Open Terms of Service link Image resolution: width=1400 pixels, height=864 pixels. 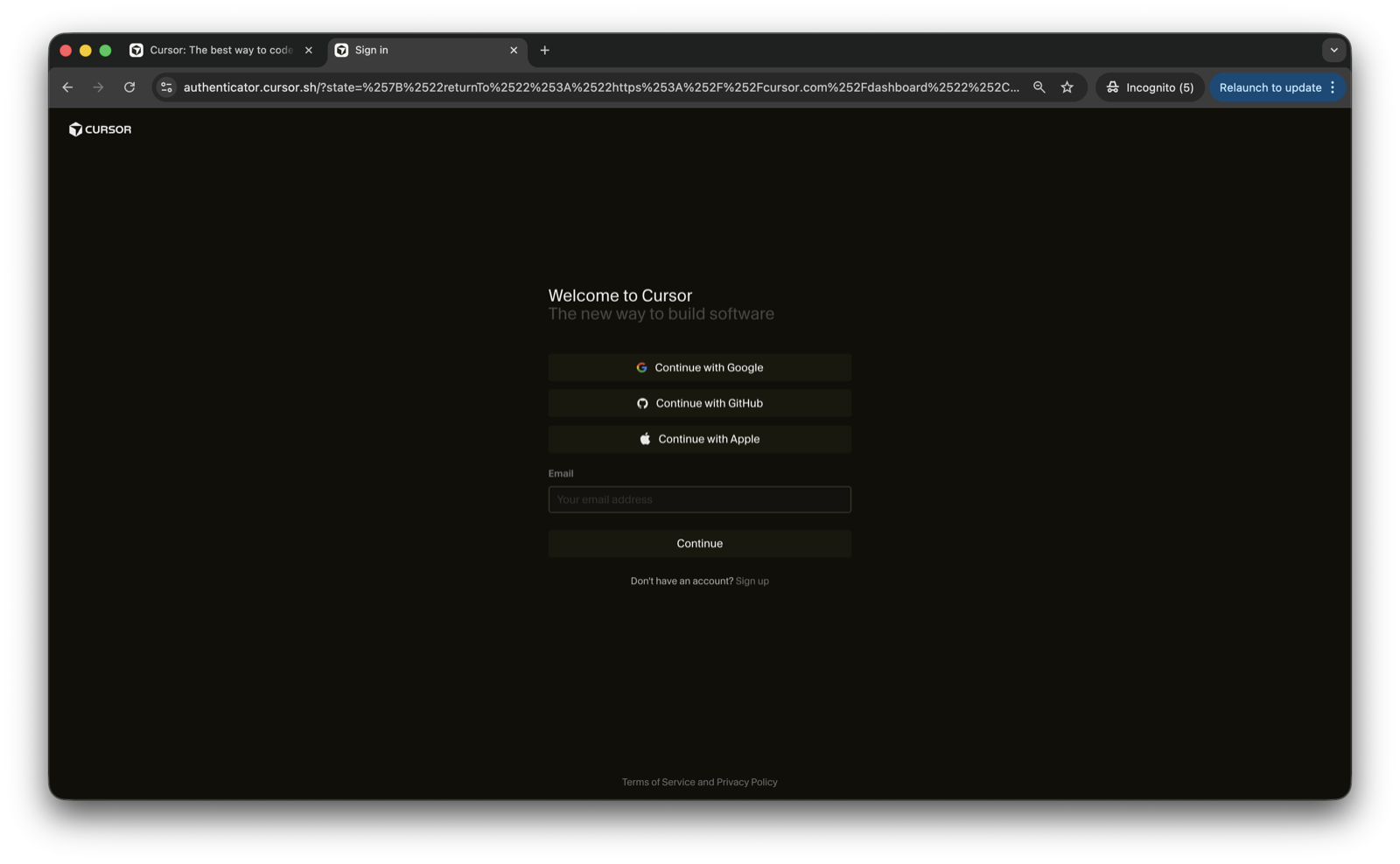[x=658, y=782]
